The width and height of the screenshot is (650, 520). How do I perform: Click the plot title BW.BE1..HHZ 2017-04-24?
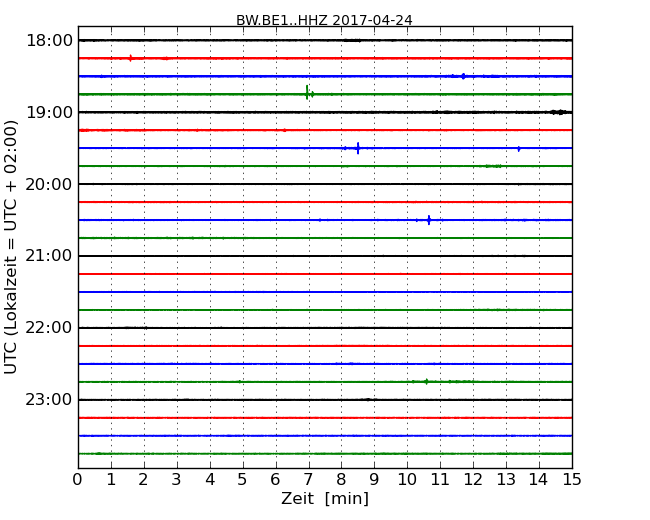point(324,20)
